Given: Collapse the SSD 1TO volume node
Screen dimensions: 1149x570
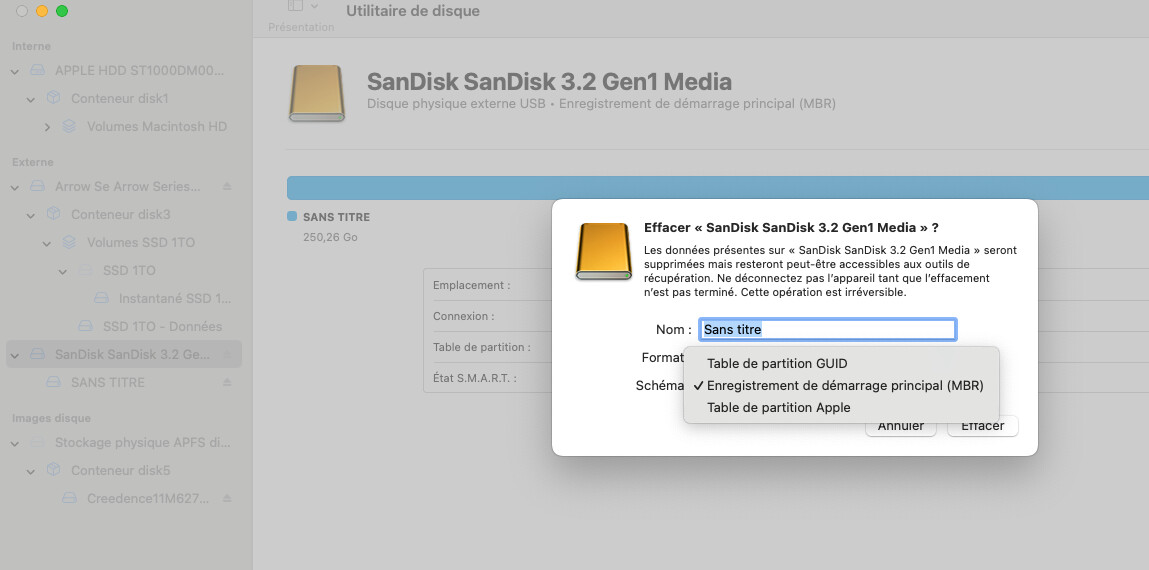Looking at the screenshot, I should point(63,271).
